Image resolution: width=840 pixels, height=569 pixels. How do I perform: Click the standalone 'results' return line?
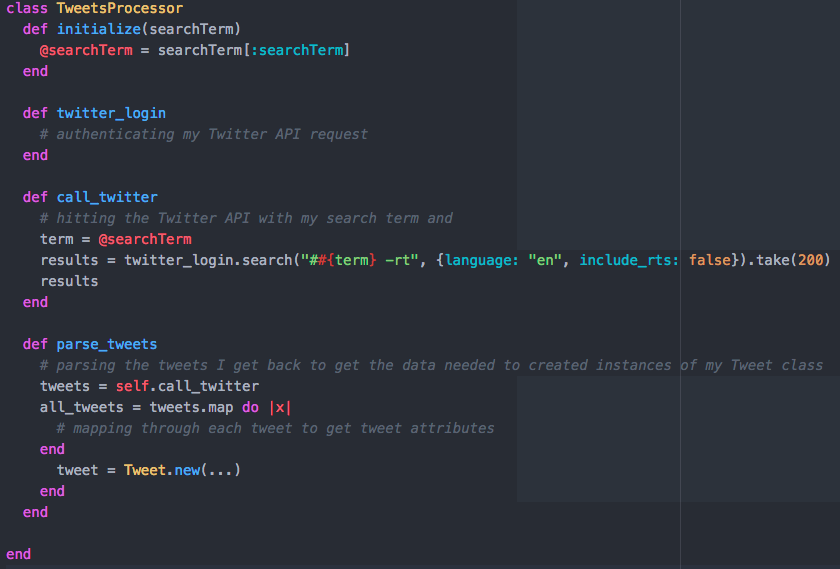click(x=69, y=281)
